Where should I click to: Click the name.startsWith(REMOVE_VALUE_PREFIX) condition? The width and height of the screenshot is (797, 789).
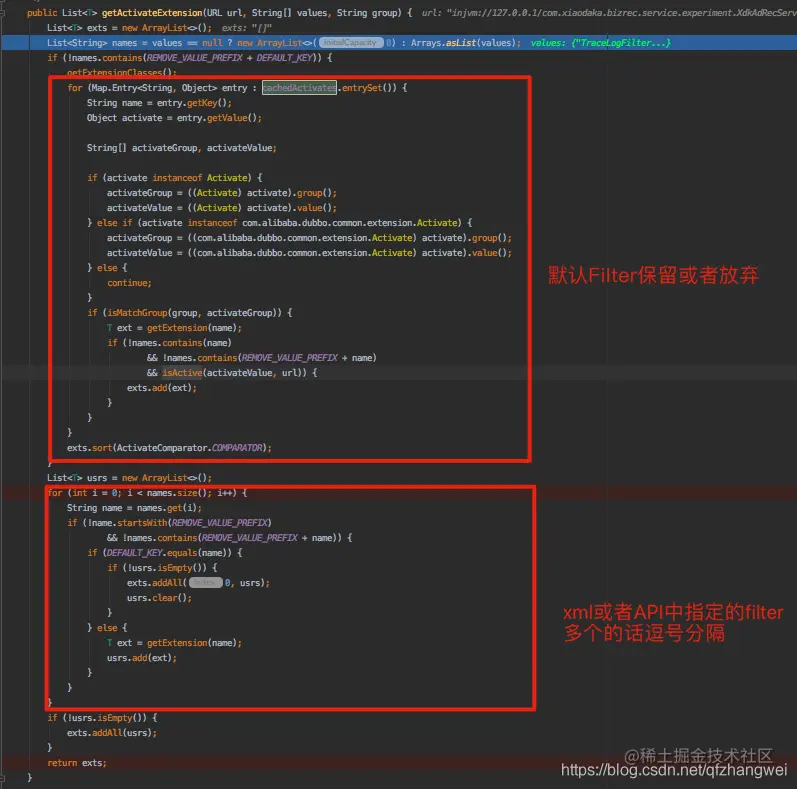click(180, 523)
